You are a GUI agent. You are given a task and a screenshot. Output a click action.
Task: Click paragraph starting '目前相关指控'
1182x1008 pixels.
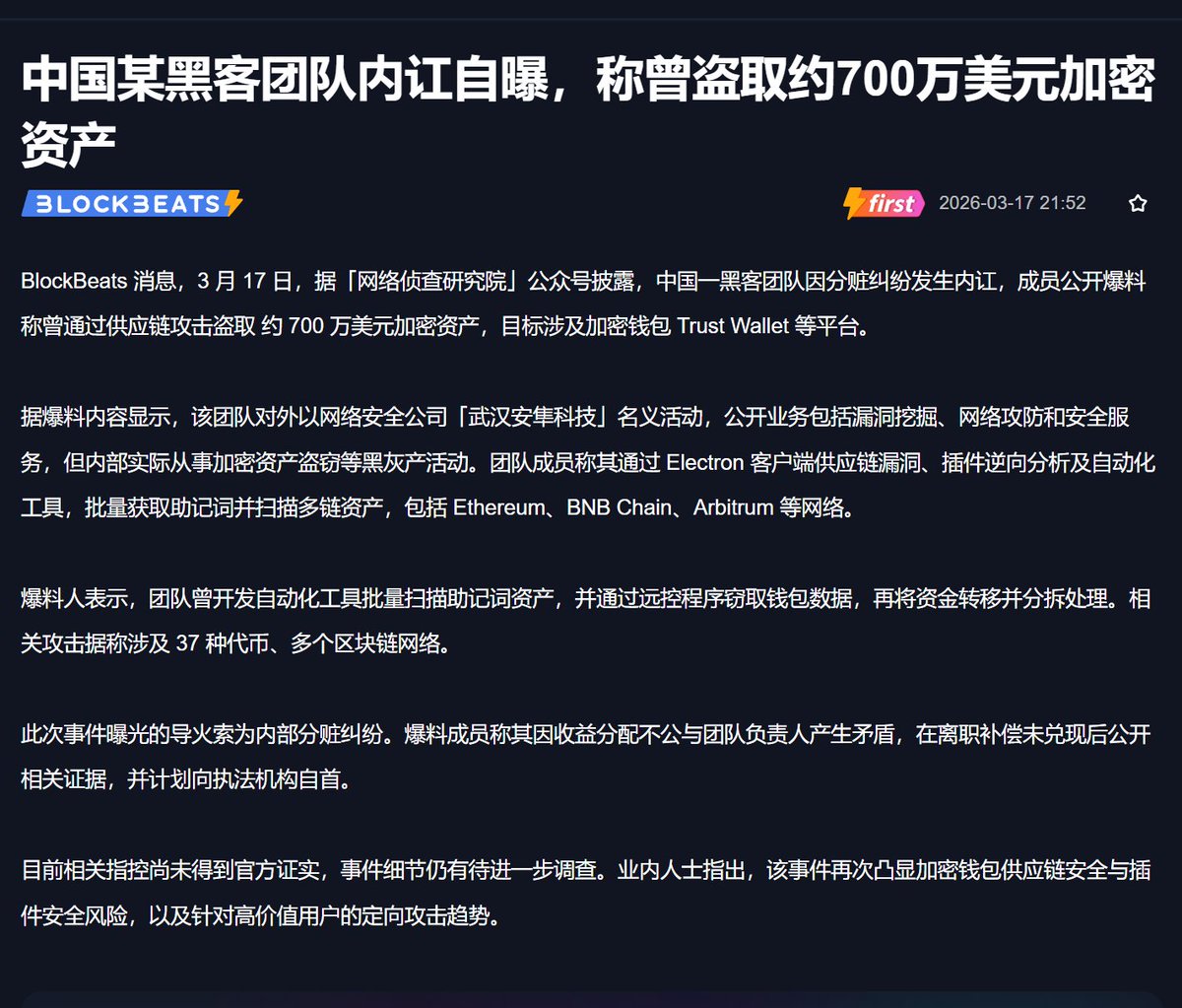586,893
